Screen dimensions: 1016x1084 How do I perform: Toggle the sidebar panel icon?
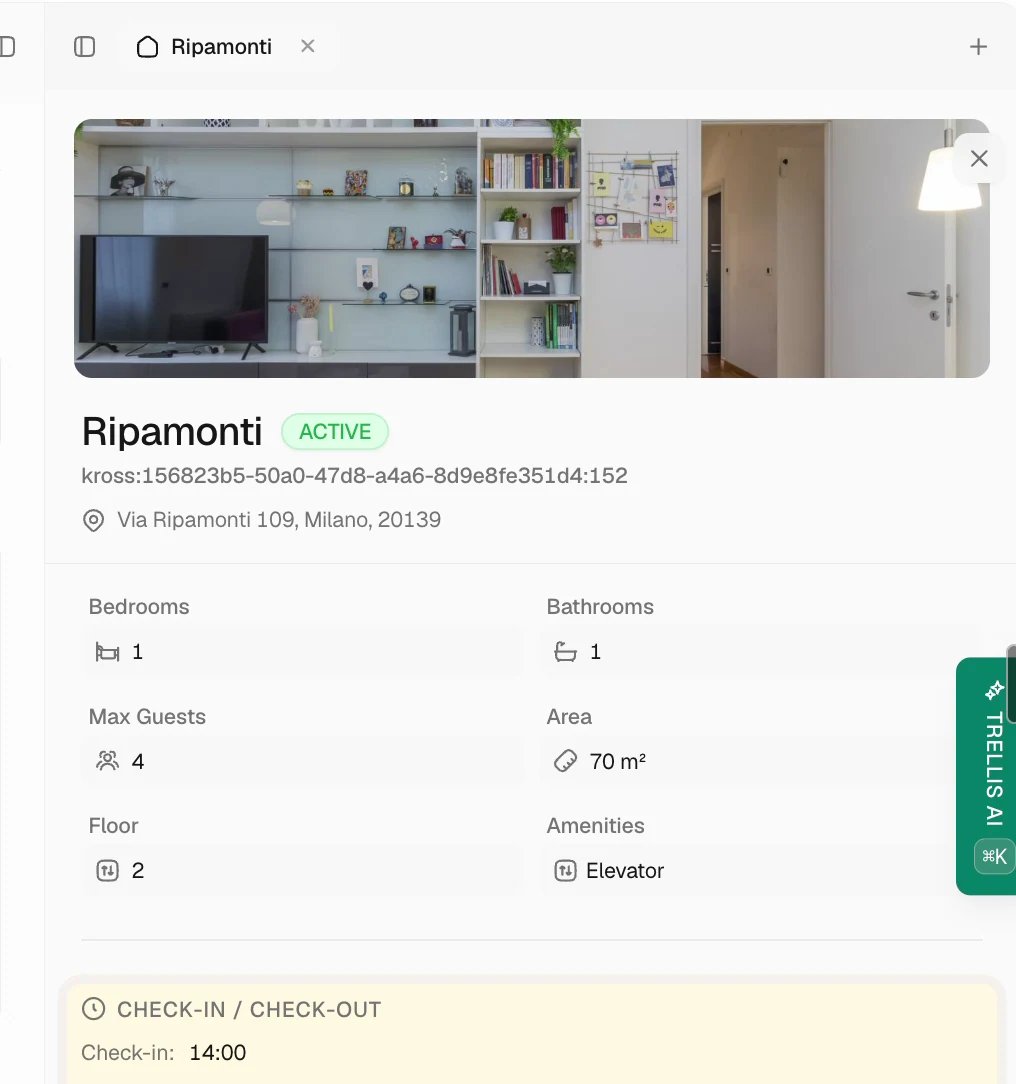pos(84,46)
